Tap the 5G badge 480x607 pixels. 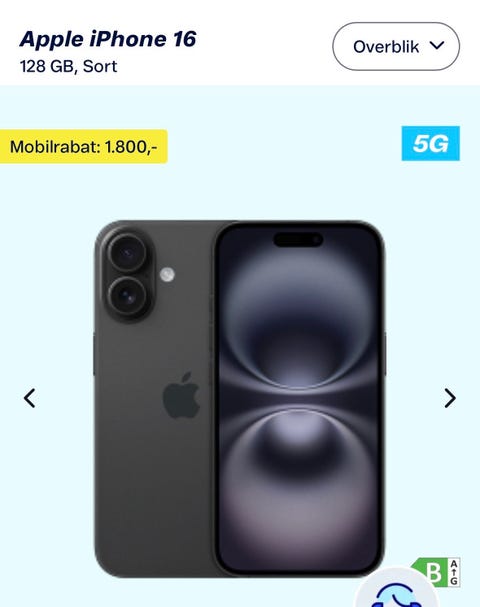click(430, 143)
